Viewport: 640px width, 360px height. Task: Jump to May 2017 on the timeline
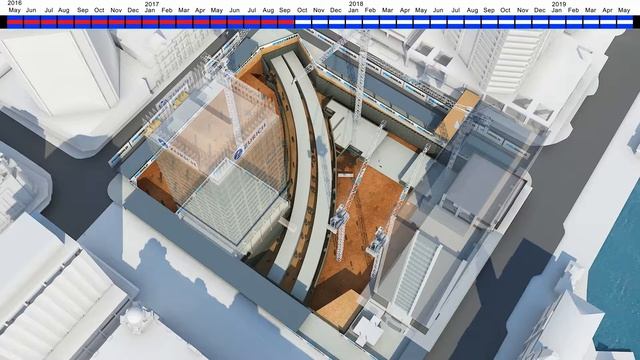(x=218, y=22)
